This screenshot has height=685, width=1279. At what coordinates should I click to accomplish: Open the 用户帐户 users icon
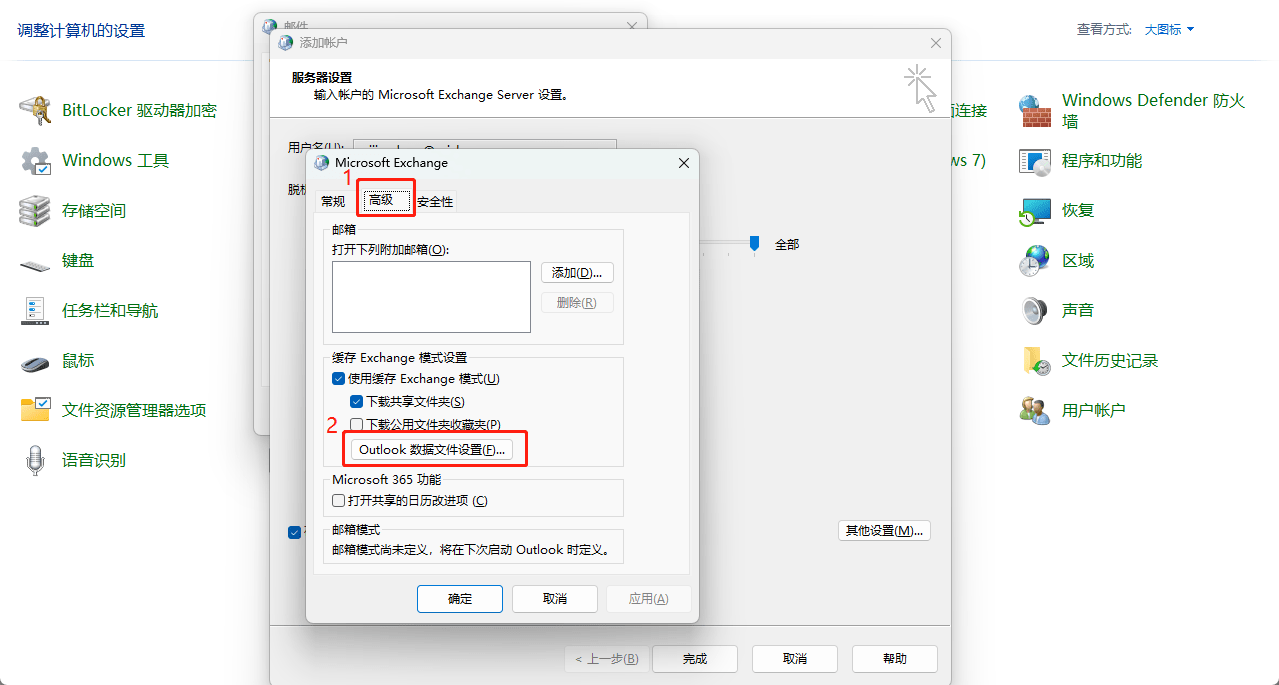(1035, 410)
